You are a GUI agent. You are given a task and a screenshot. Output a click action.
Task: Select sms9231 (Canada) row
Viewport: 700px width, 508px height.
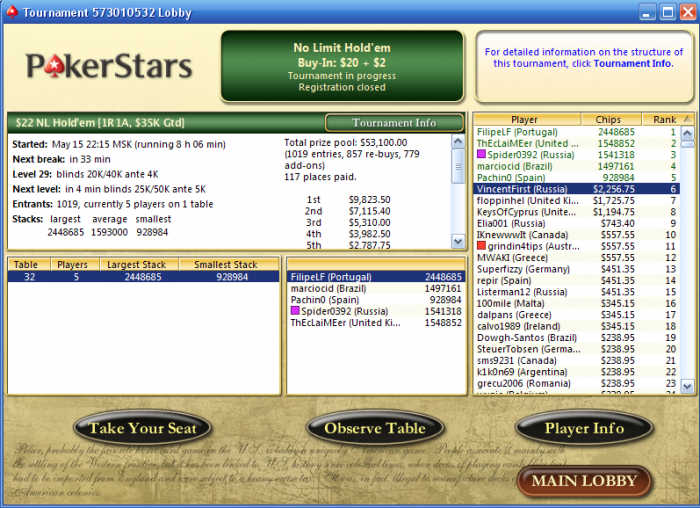(577, 360)
